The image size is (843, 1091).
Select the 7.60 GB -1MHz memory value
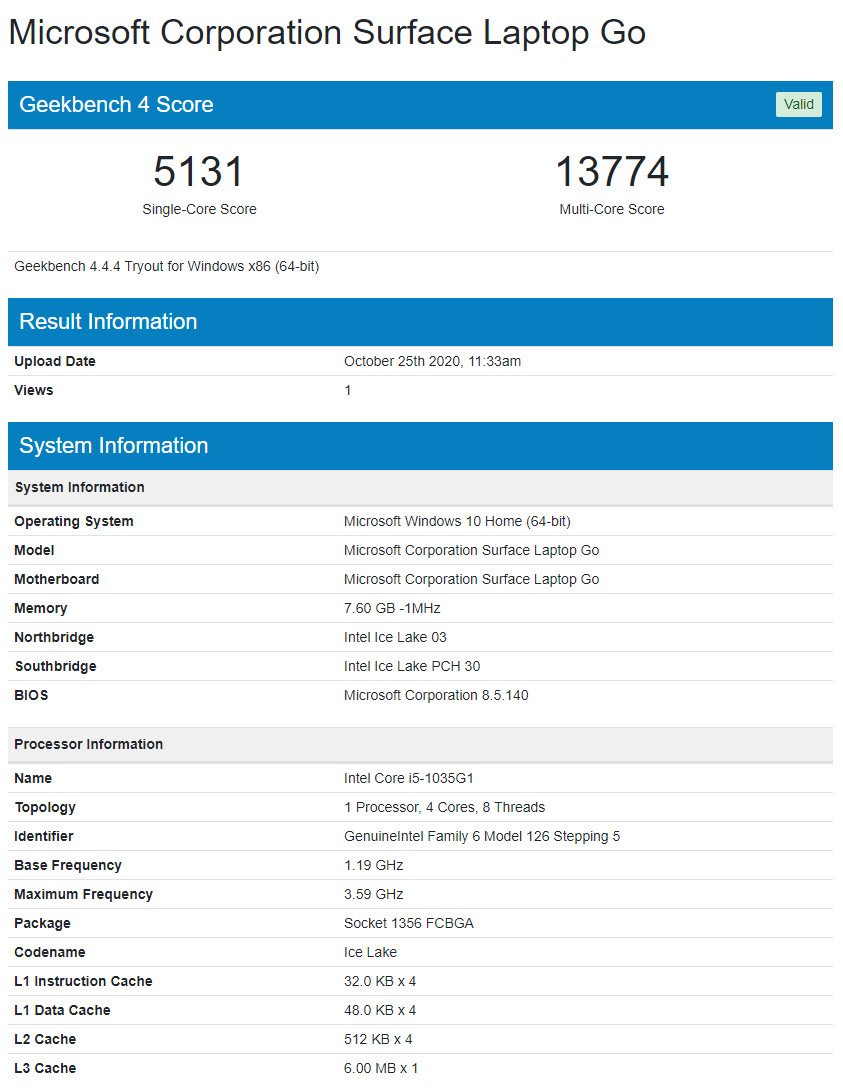point(392,608)
